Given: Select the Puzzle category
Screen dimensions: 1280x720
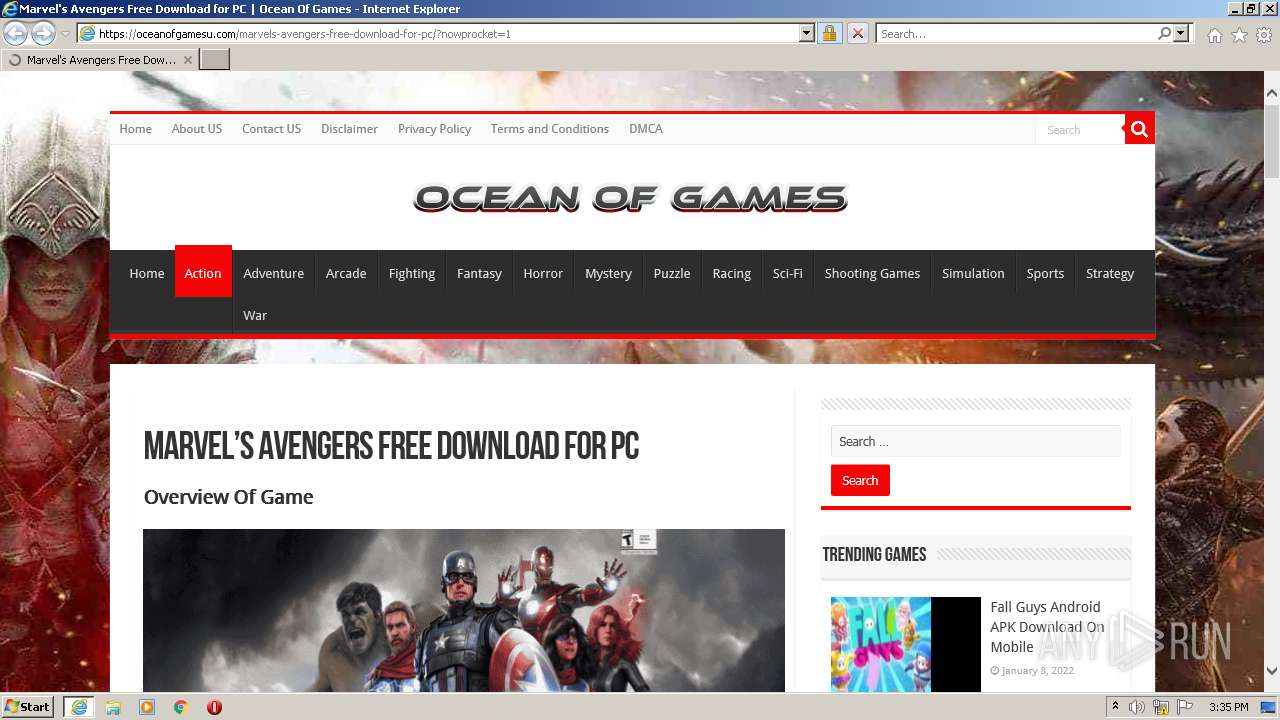Looking at the screenshot, I should pos(672,273).
